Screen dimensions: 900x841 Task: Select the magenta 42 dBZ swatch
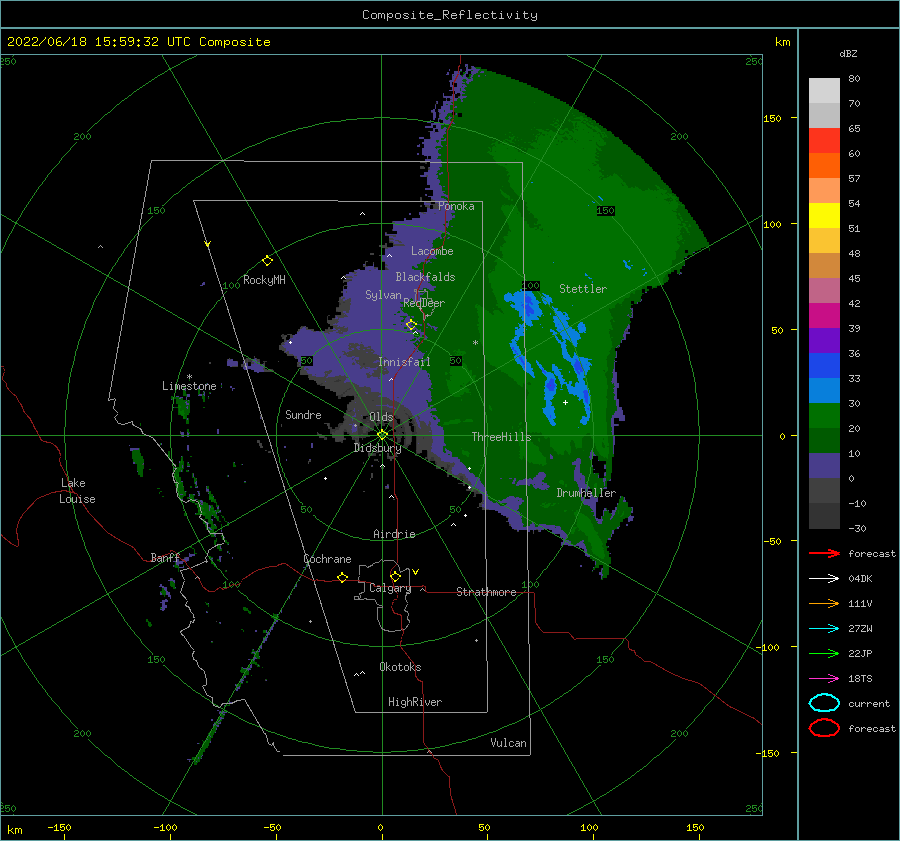[824, 315]
